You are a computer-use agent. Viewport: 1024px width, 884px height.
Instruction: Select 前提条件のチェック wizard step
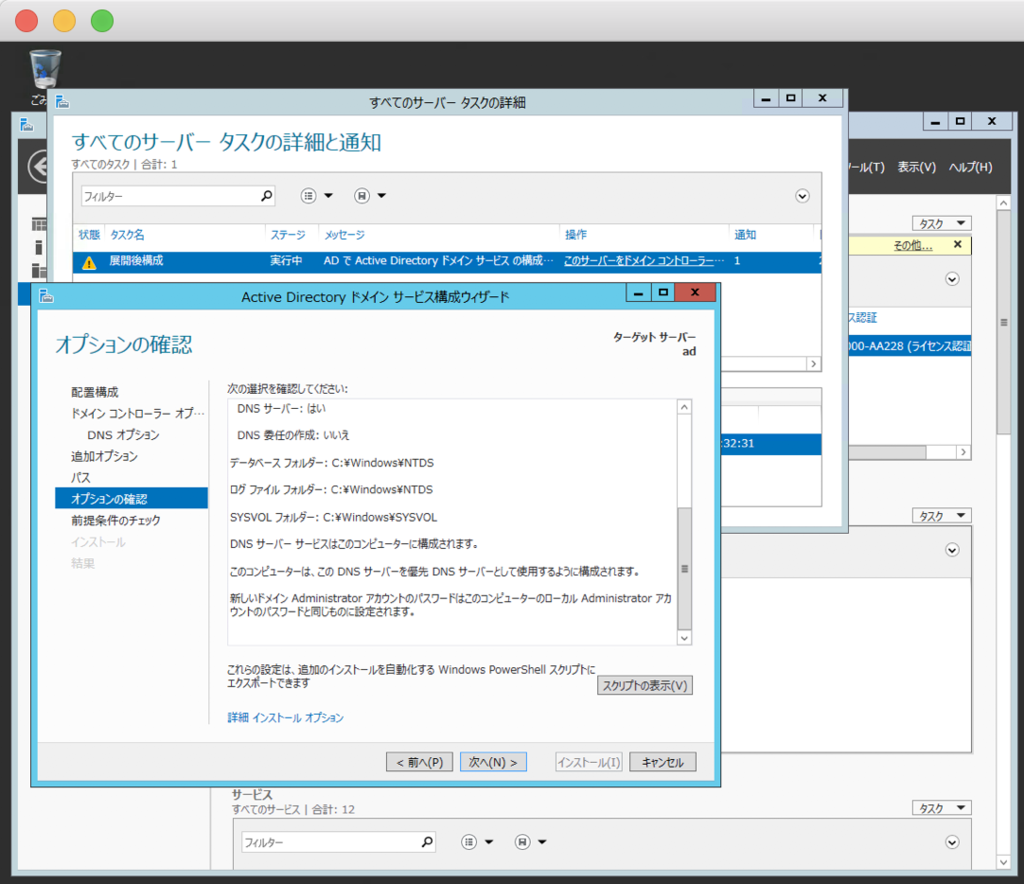click(x=115, y=520)
